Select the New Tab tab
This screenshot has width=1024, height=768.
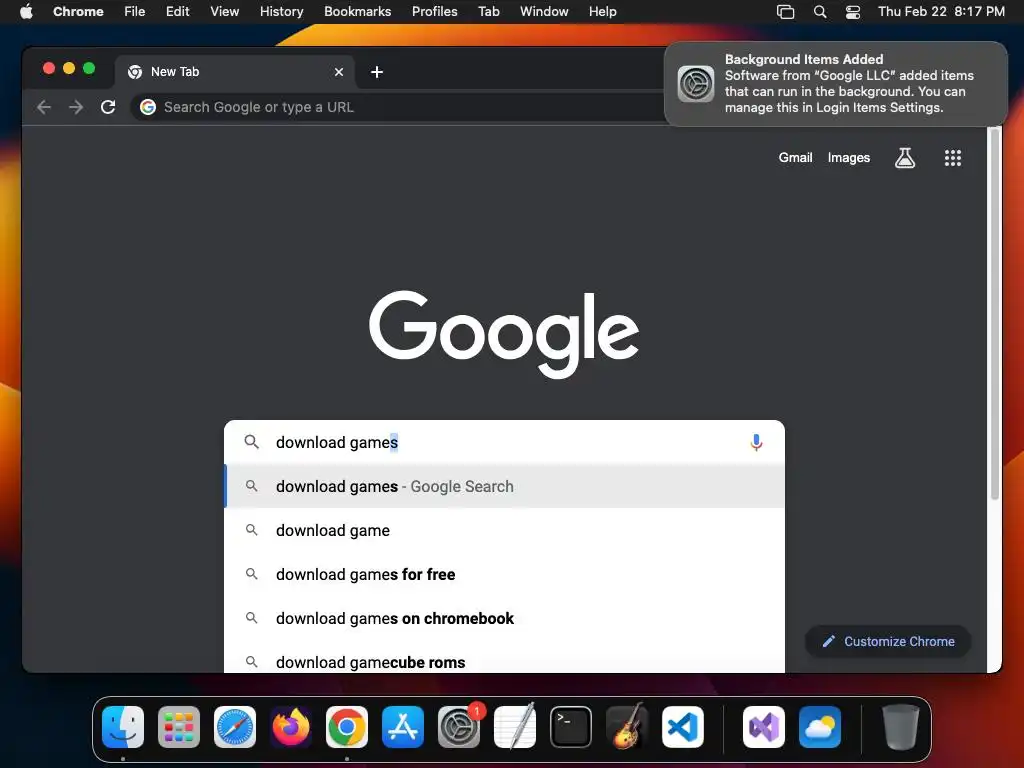(235, 72)
